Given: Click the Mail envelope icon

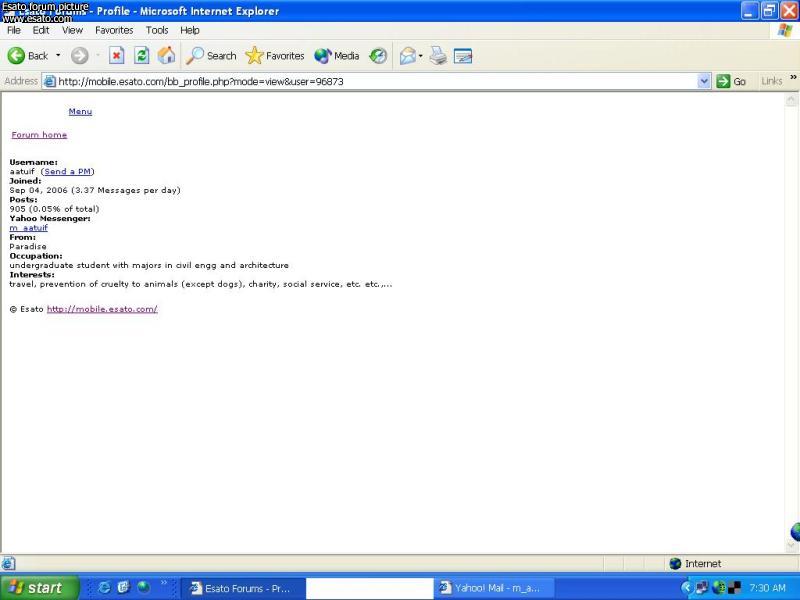Looking at the screenshot, I should tap(407, 56).
